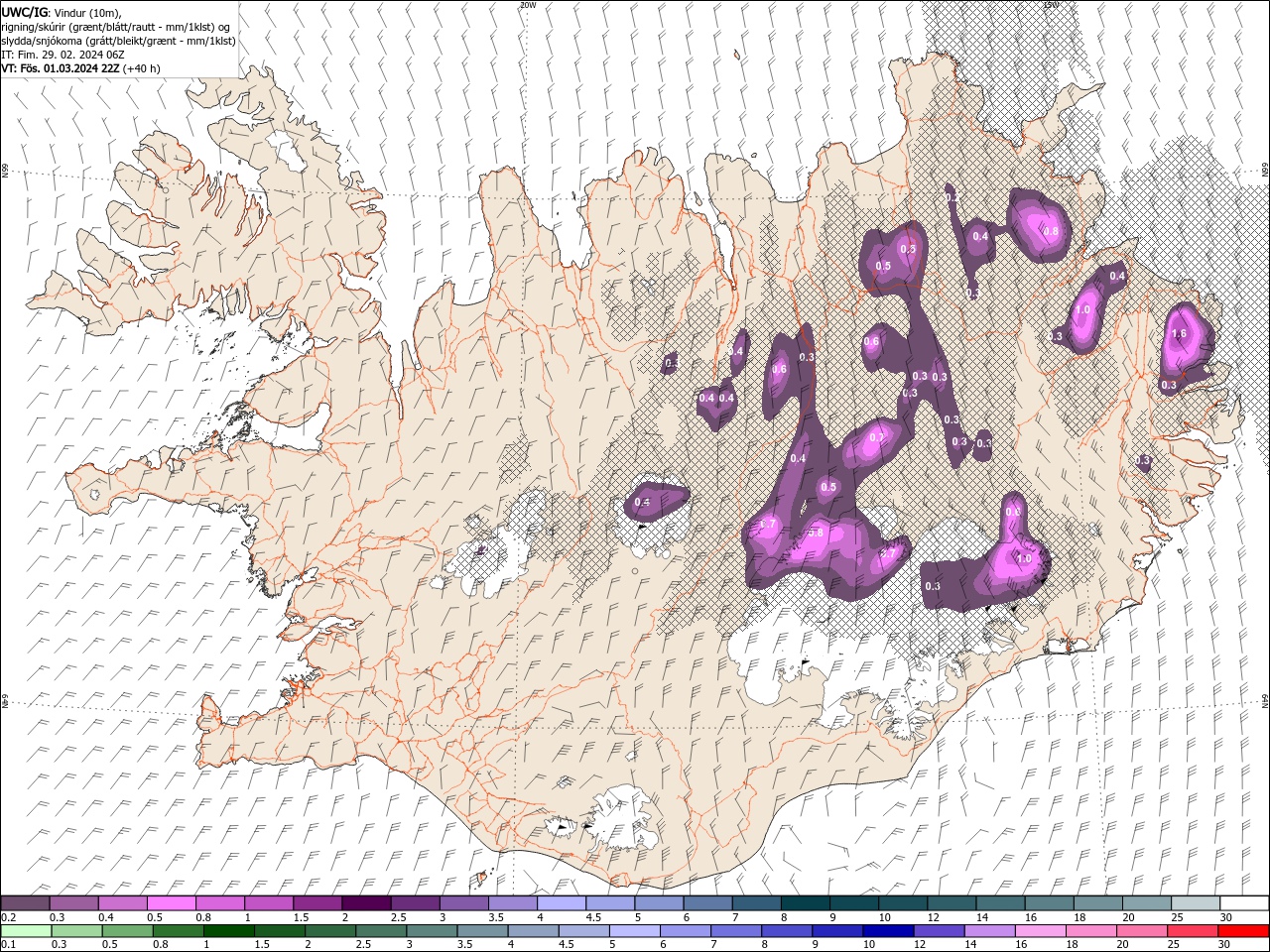
Task: Pick the violet swatch labeled 12 in bottom row
Action: [939, 931]
